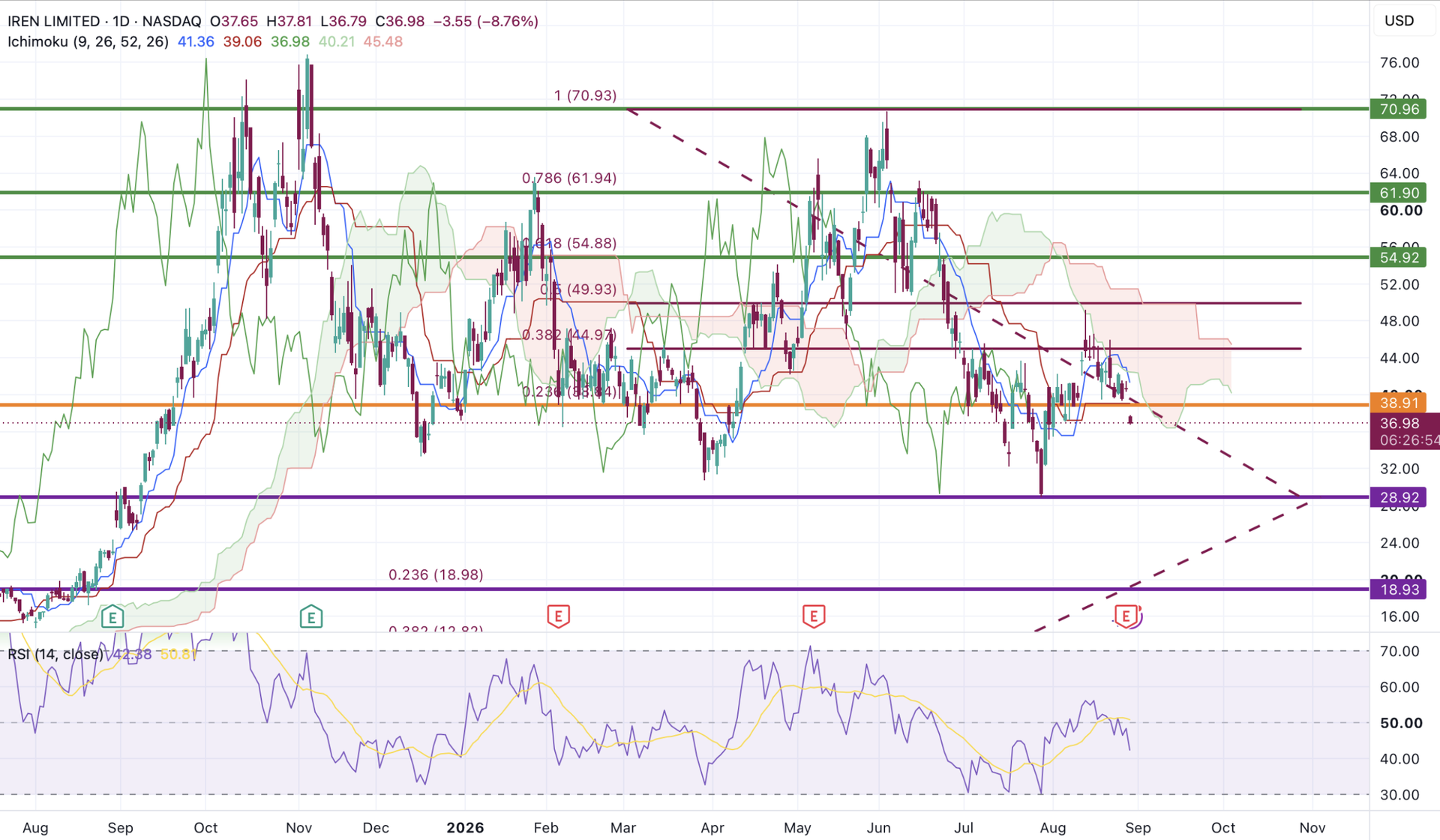
Task: Select the Fibonacci label 0.5 (49.93)
Action: pos(578,289)
